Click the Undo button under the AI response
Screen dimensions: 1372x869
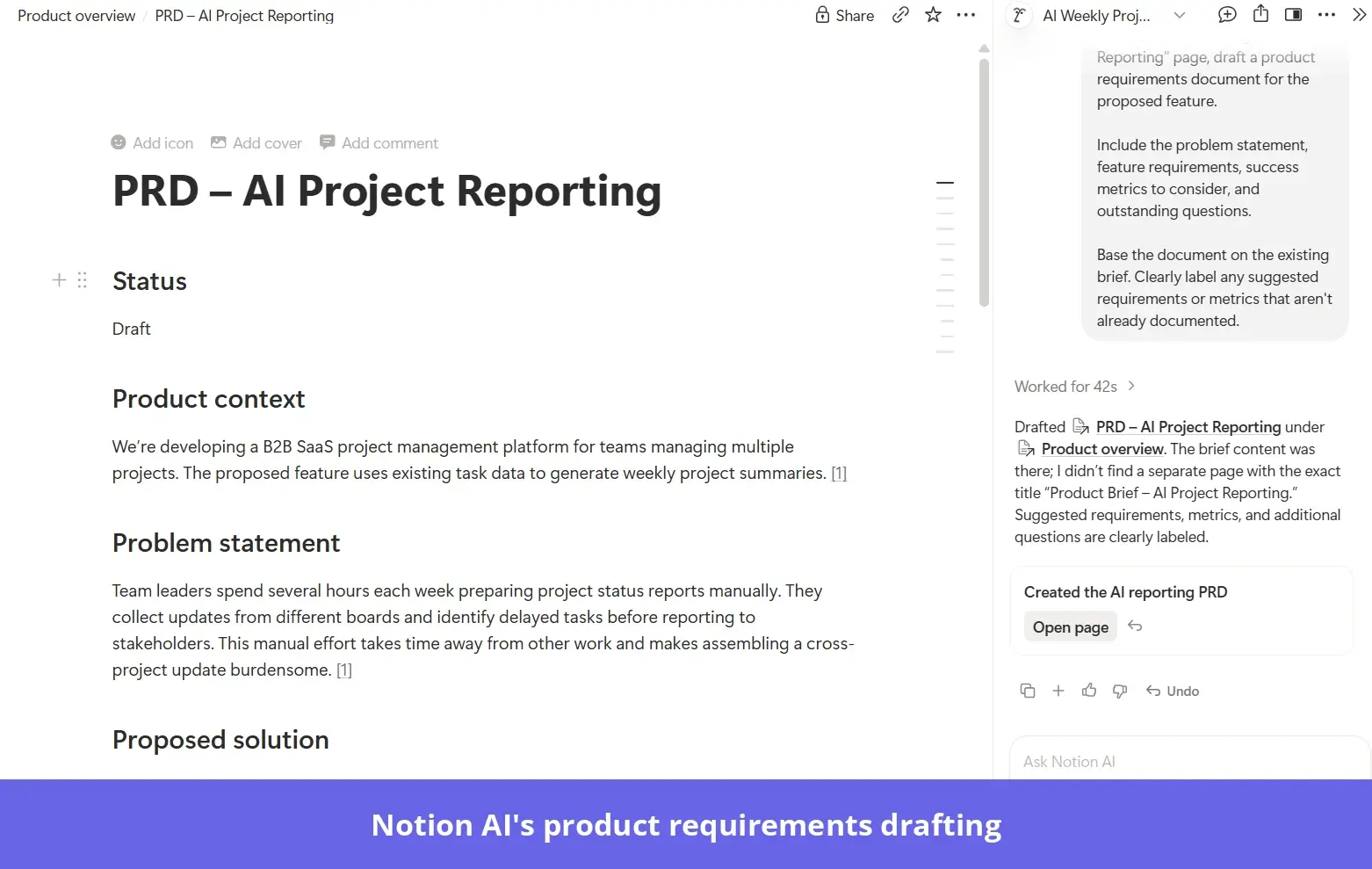click(x=1173, y=691)
